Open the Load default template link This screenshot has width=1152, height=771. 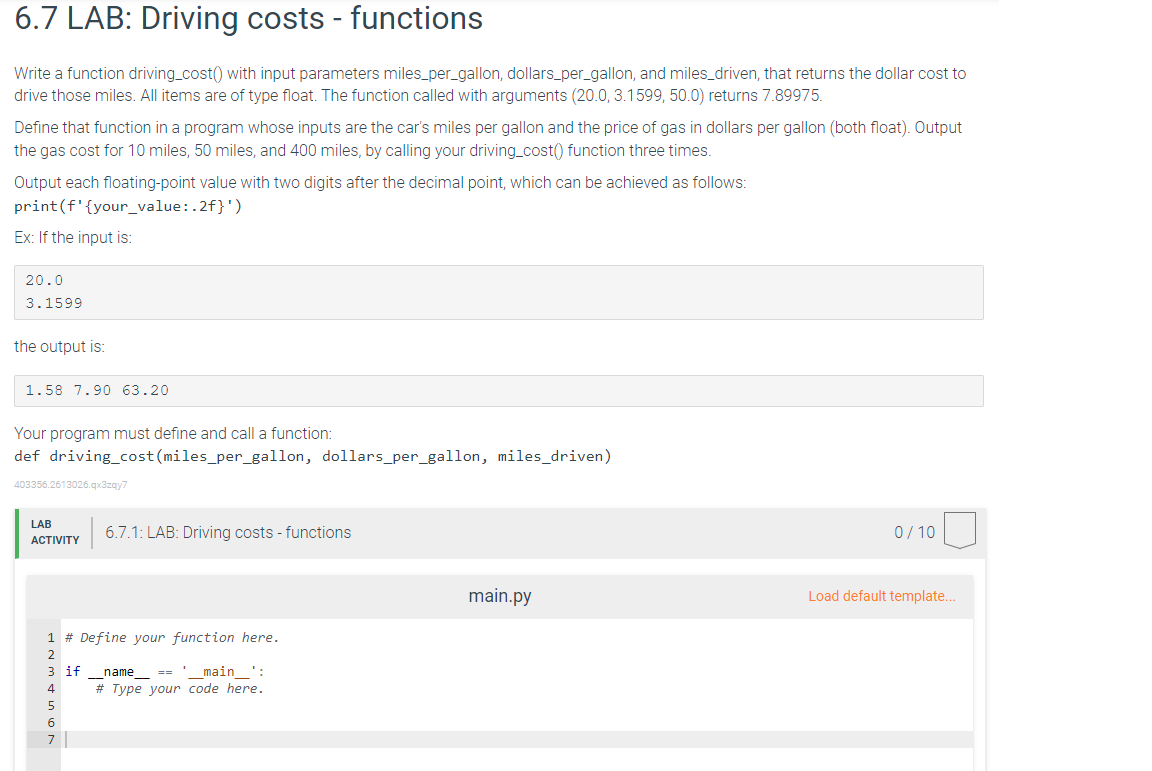point(881,595)
